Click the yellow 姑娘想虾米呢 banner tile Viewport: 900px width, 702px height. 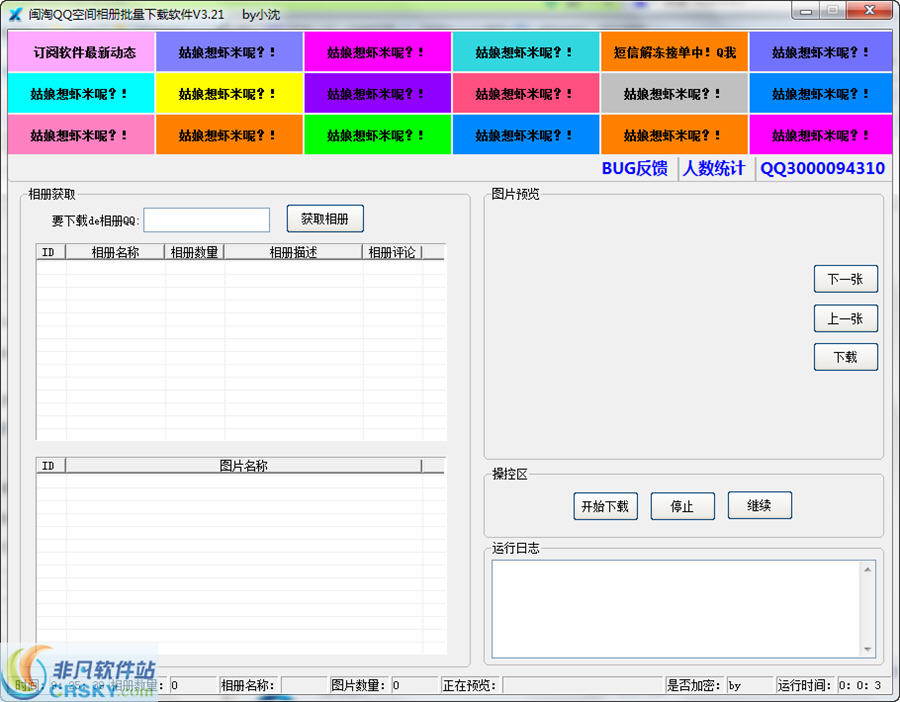(x=229, y=93)
